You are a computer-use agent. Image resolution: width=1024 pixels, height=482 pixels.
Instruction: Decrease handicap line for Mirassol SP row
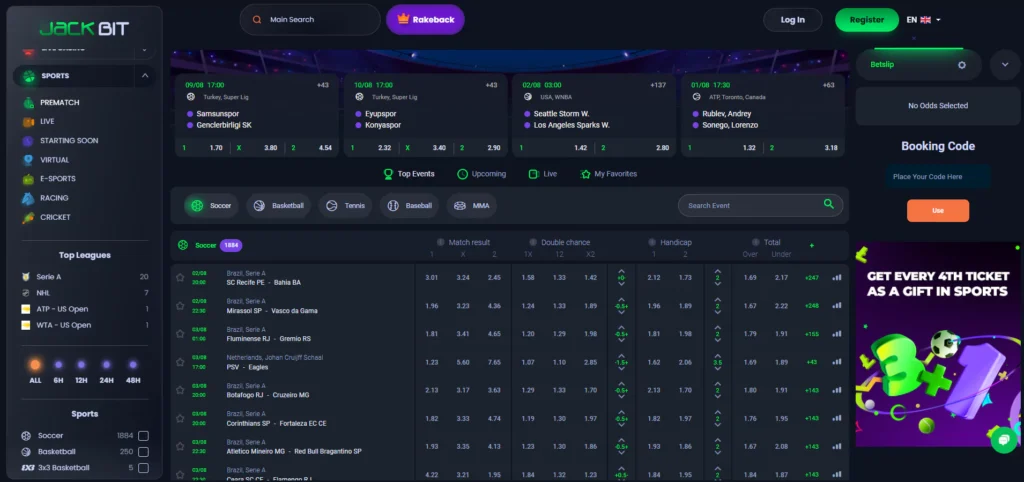click(621, 312)
